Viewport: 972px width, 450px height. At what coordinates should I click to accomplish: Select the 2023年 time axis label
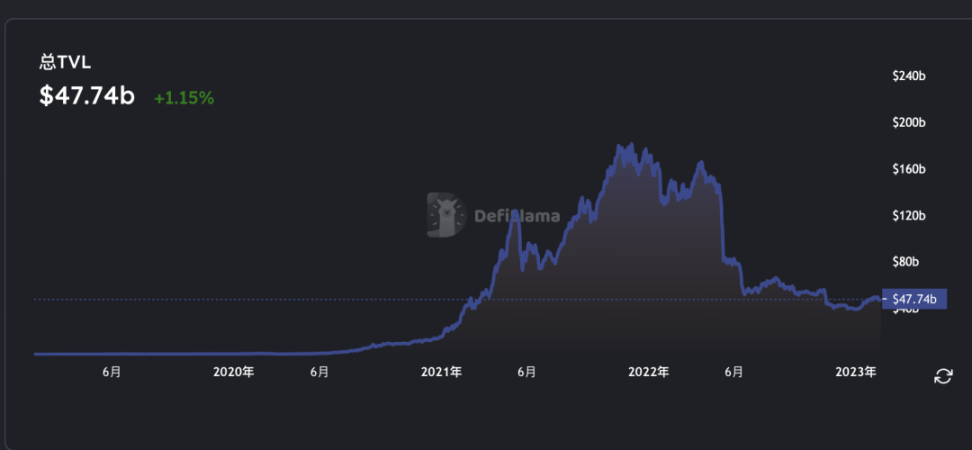856,372
